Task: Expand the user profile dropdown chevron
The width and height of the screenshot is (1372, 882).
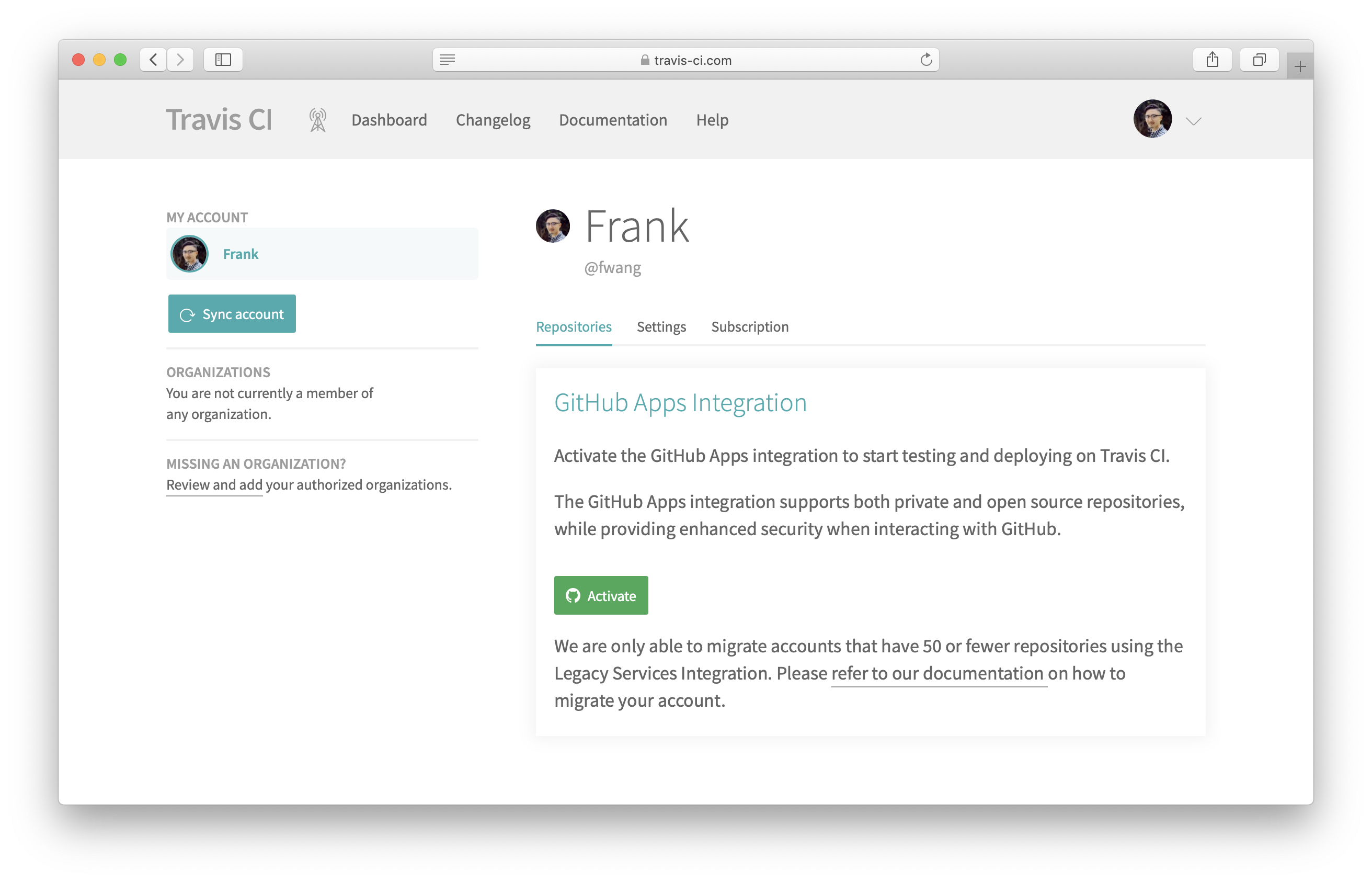Action: tap(1193, 121)
